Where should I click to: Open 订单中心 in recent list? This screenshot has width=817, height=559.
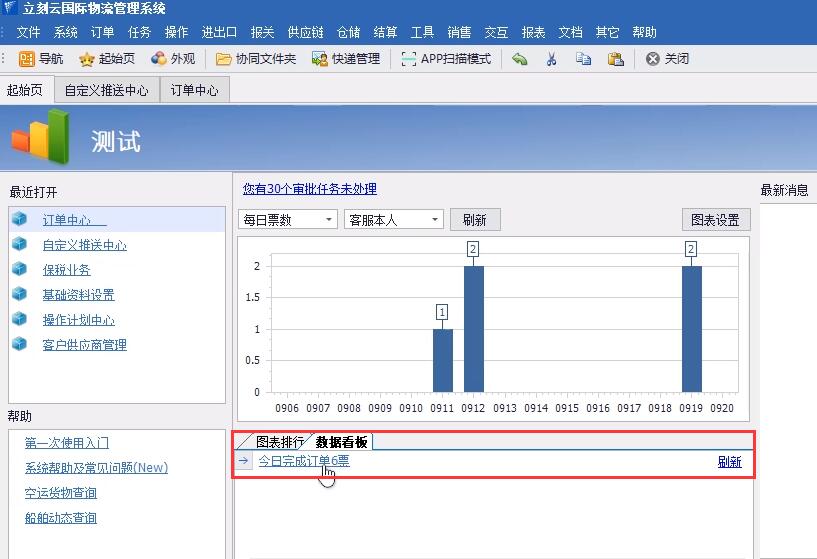pyautogui.click(x=75, y=220)
